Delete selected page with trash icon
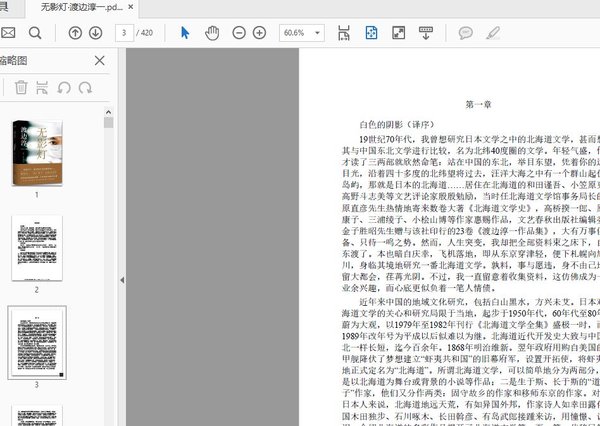Screen dimensions: 600x426 20,88
